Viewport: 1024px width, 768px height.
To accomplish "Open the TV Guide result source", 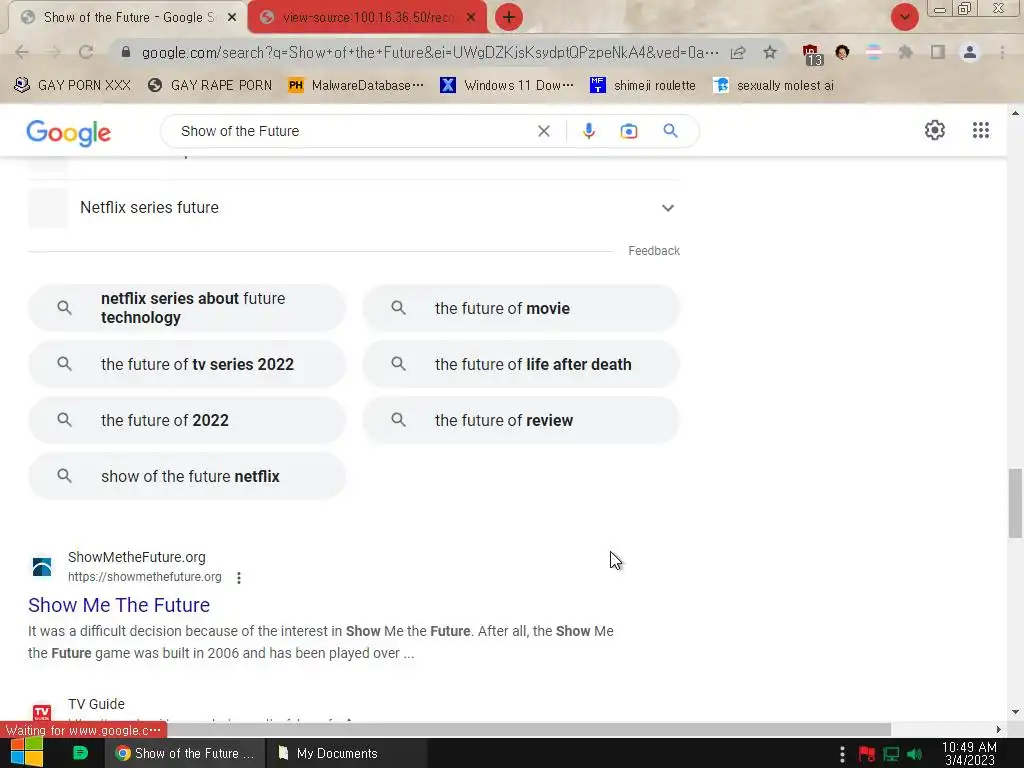I will click(96, 704).
